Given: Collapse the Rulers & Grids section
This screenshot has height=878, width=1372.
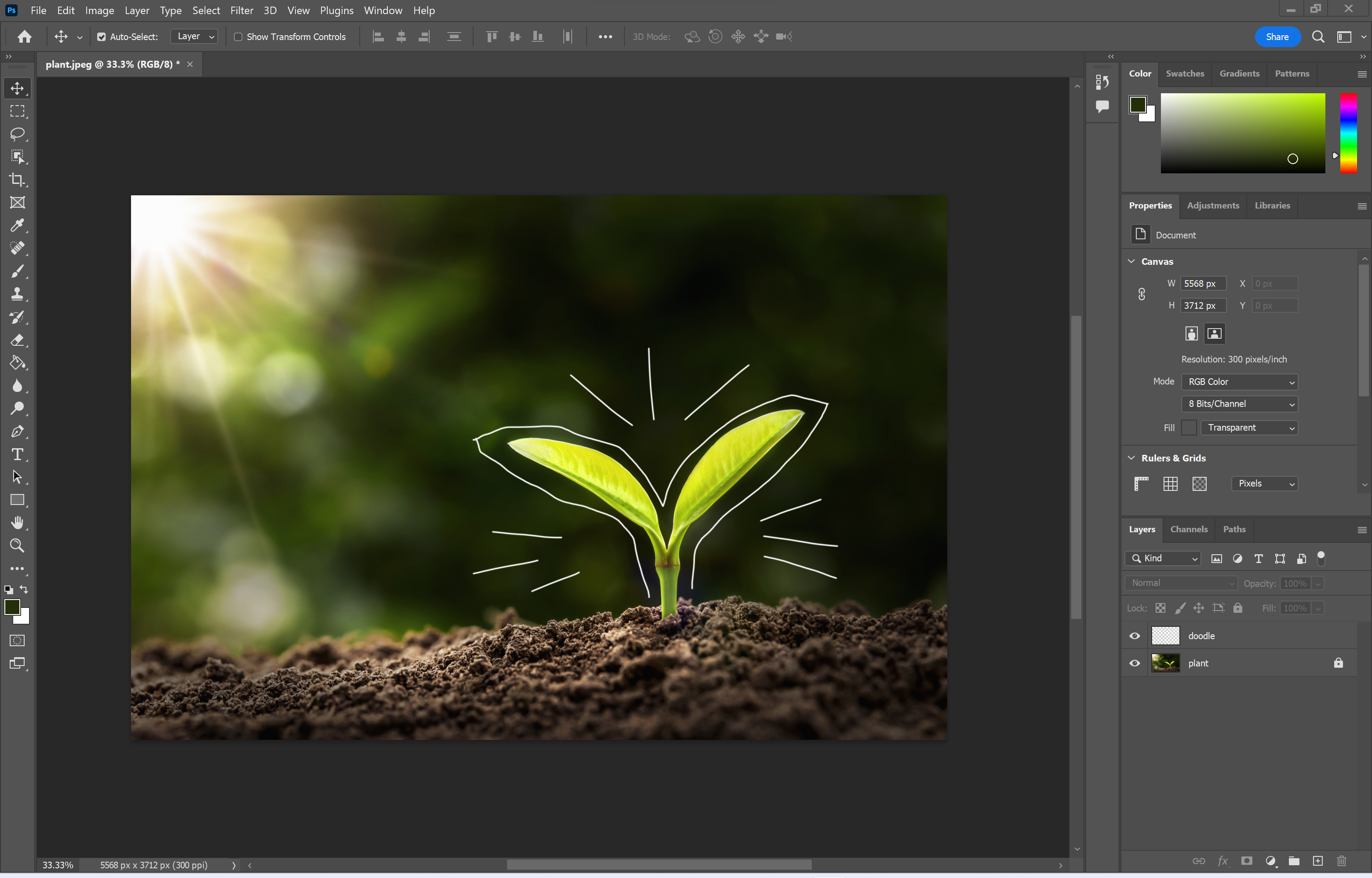Looking at the screenshot, I should pos(1131,458).
